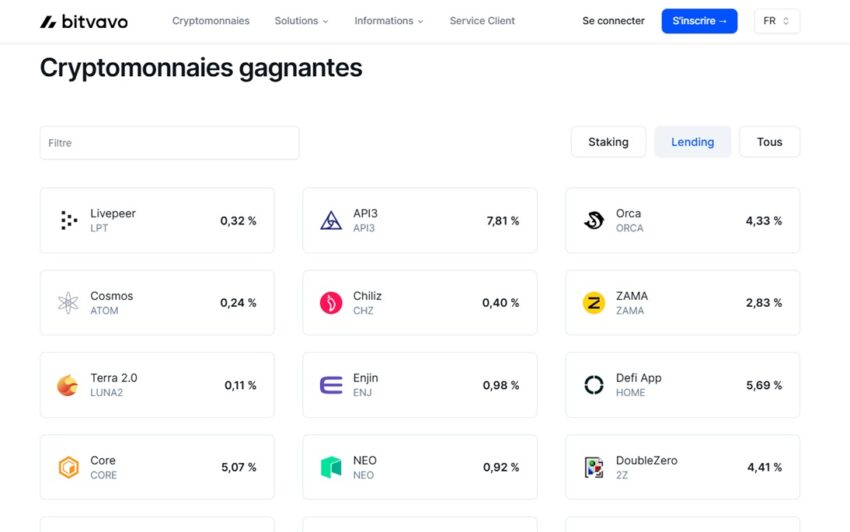Focus the Filtre input field
Image resolution: width=850 pixels, height=532 pixels.
(170, 143)
